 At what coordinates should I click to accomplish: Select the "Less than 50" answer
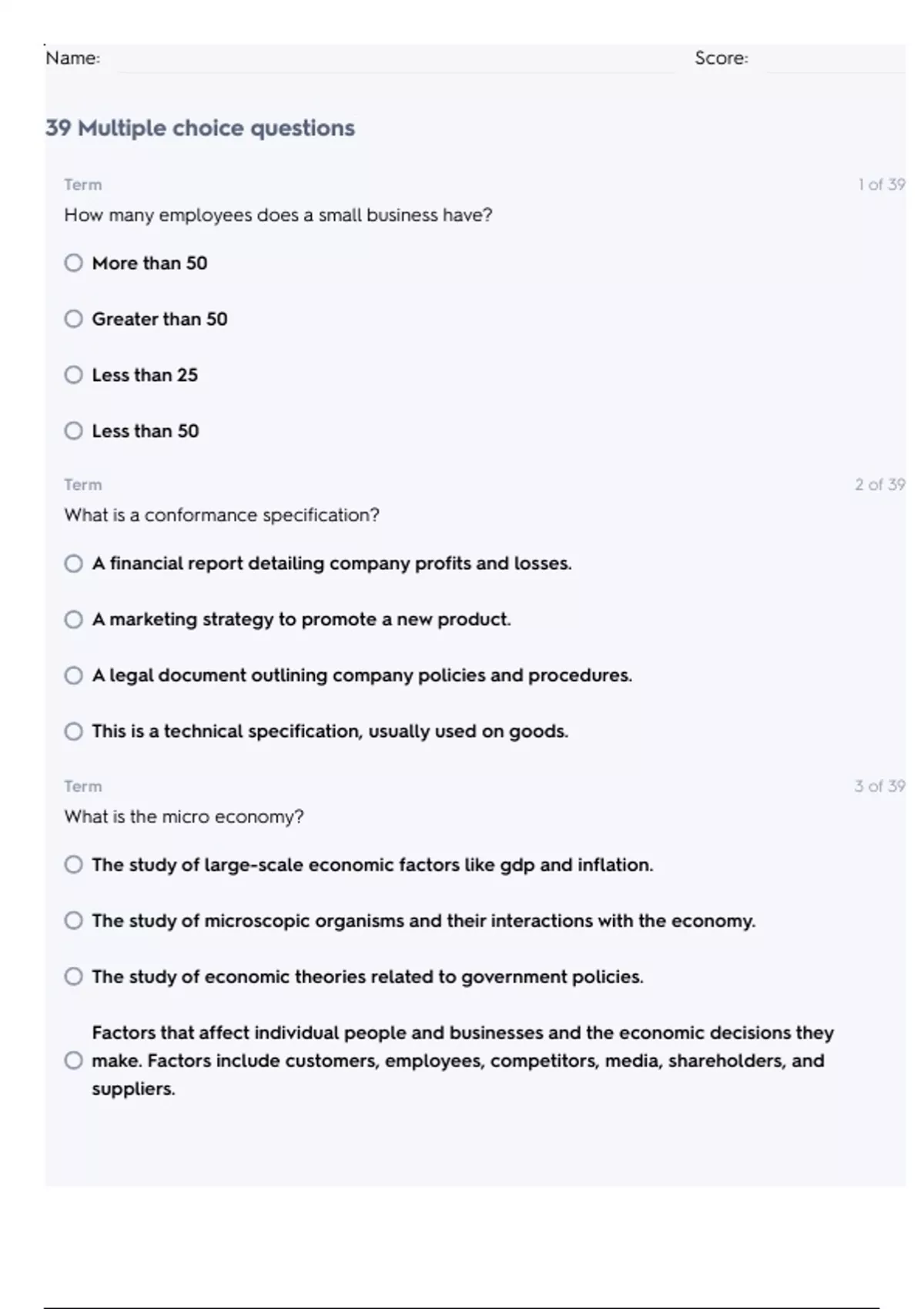[73, 430]
